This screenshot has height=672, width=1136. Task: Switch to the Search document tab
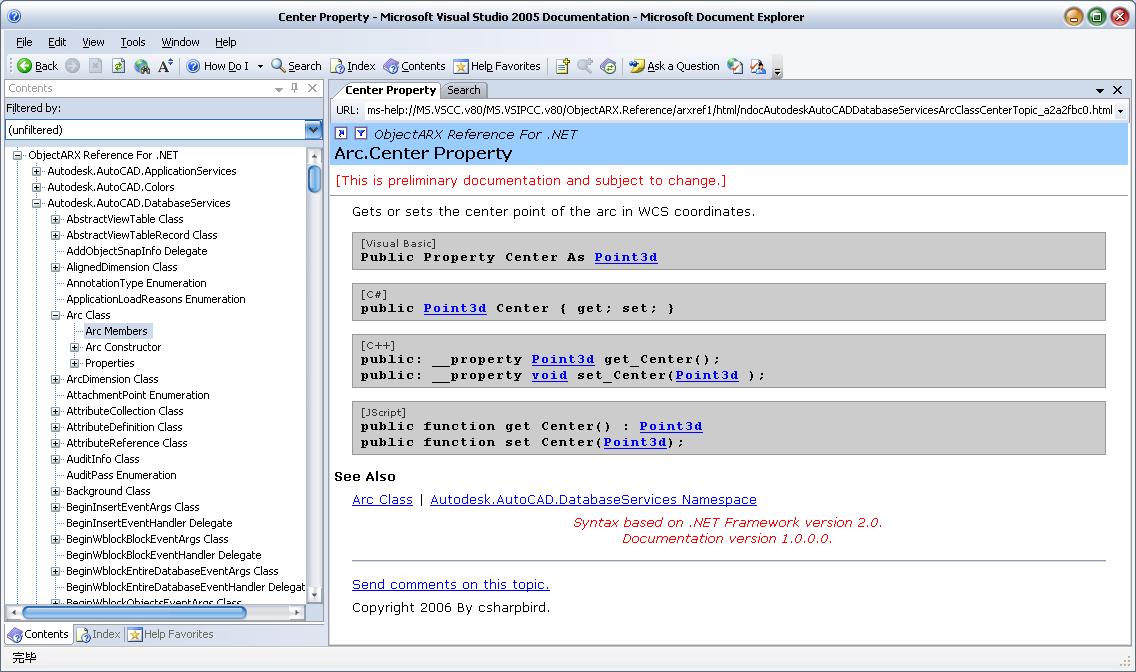(464, 90)
